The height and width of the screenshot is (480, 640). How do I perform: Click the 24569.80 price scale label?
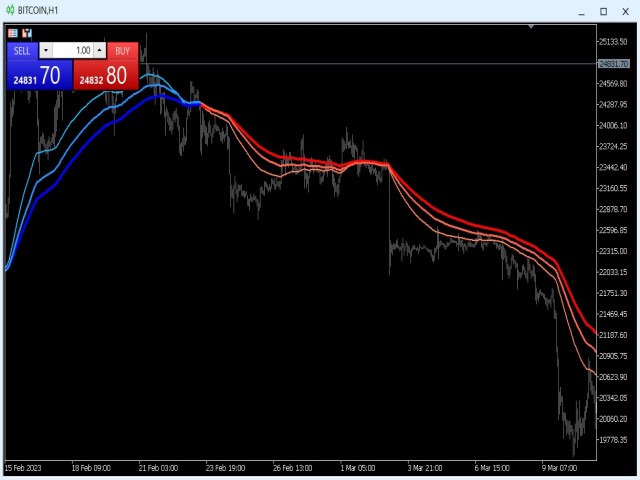[613, 84]
